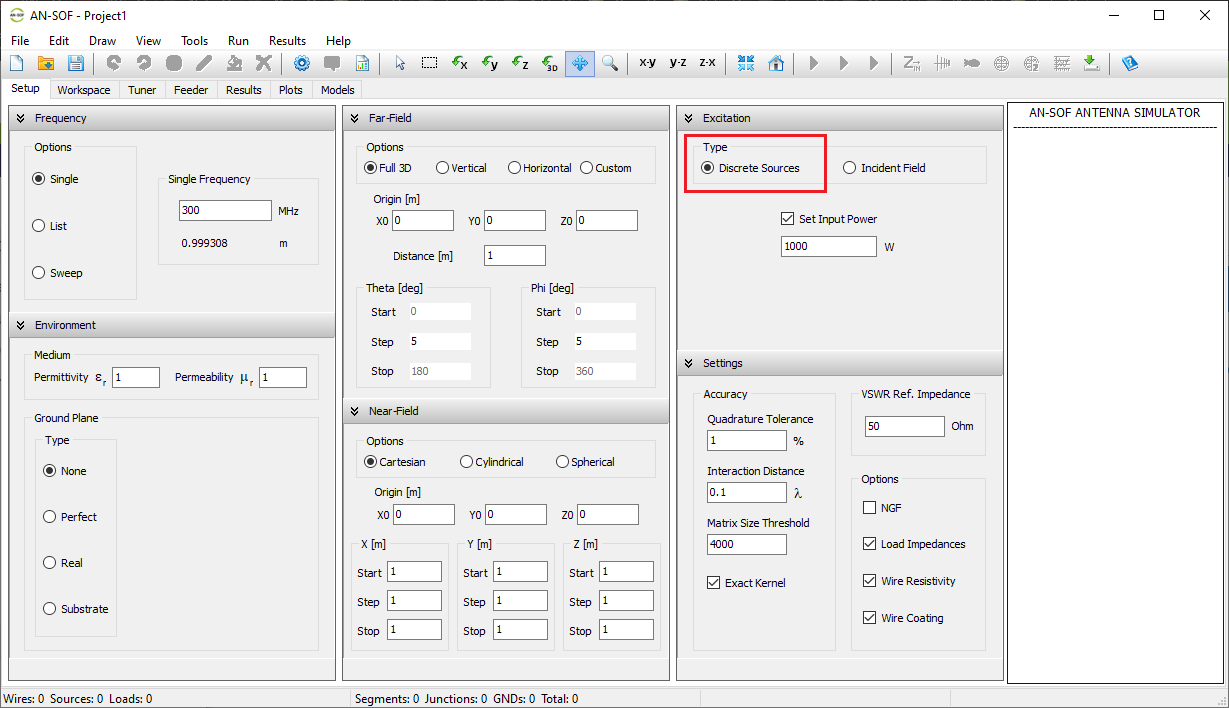1229x708 pixels.
Task: Click the speech bubble comment icon
Action: click(x=332, y=63)
